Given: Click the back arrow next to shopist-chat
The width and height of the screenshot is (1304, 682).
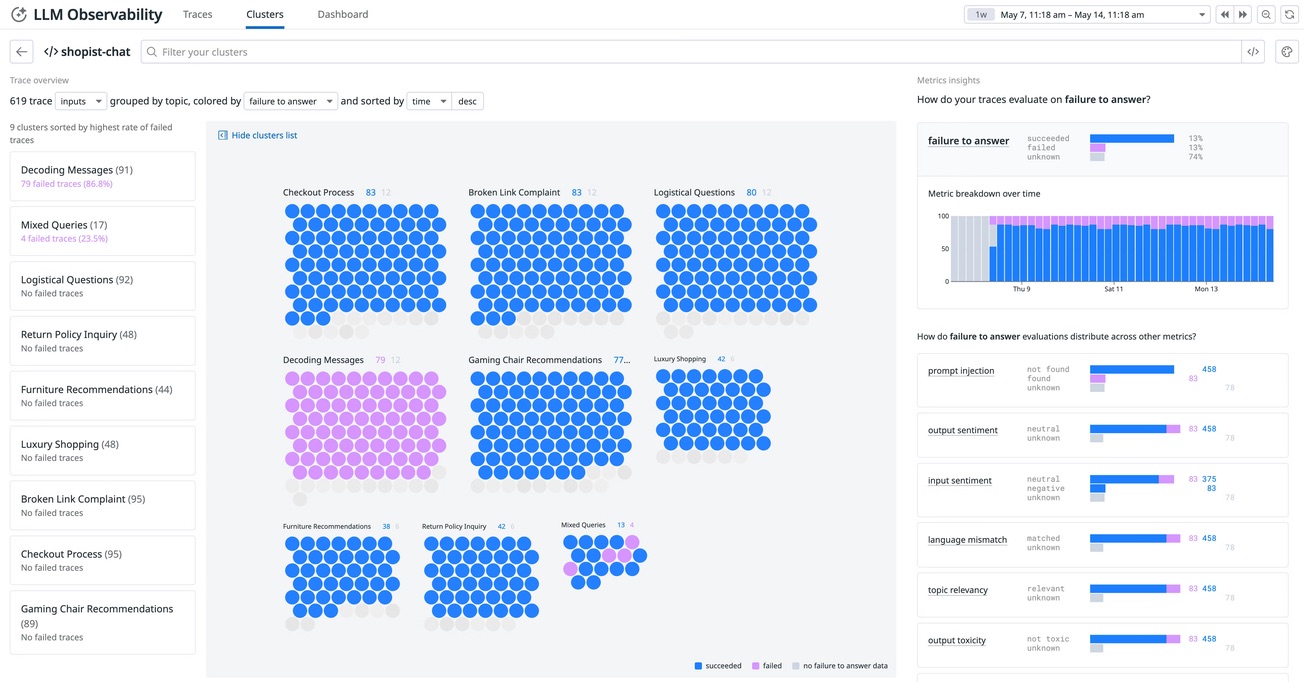Looking at the screenshot, I should (x=20, y=50).
